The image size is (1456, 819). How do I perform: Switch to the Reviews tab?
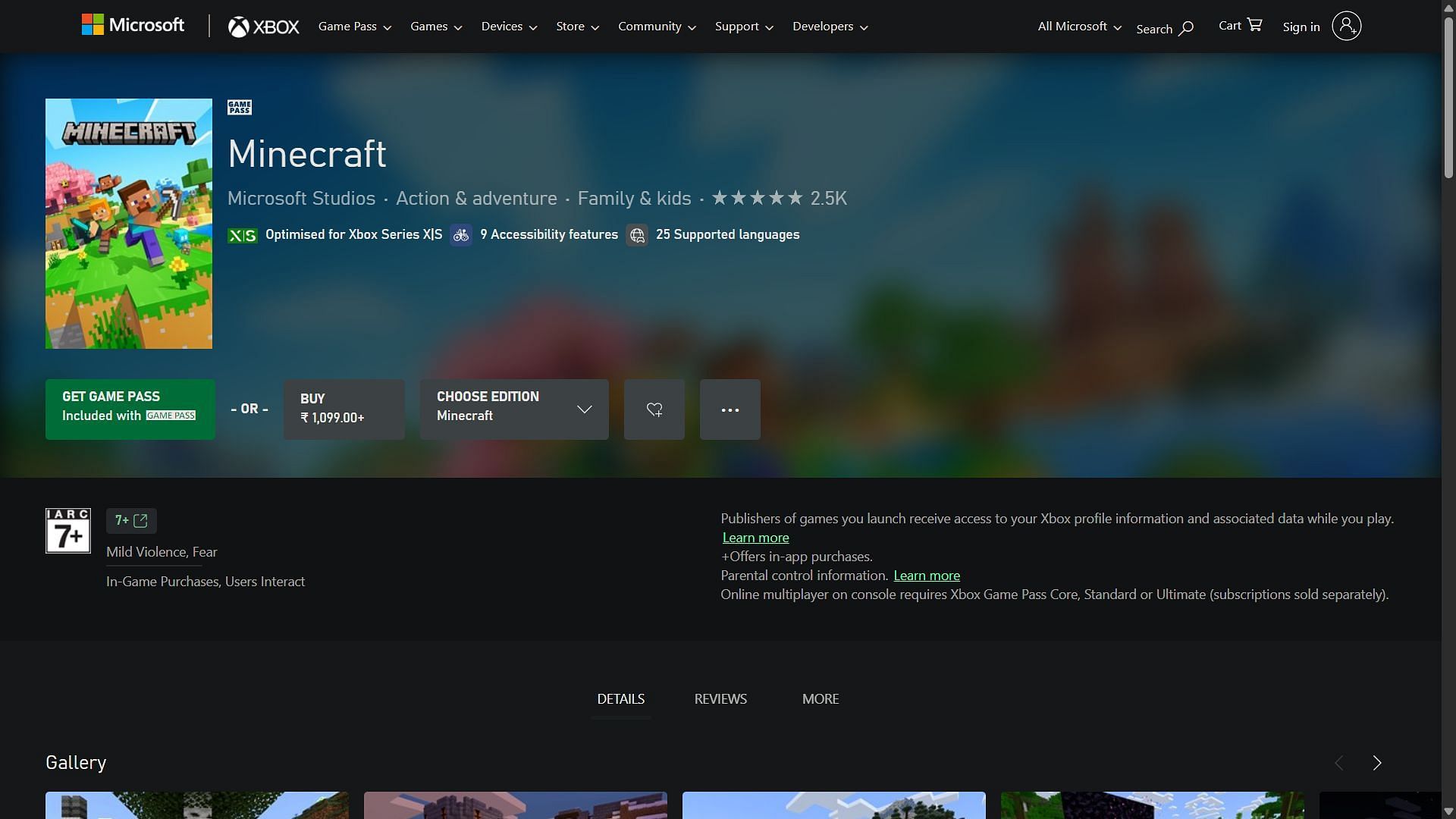tap(720, 699)
